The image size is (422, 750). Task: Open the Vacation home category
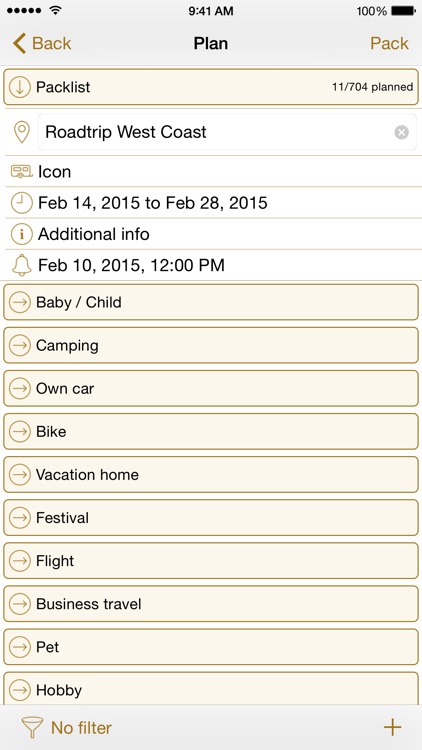(211, 474)
